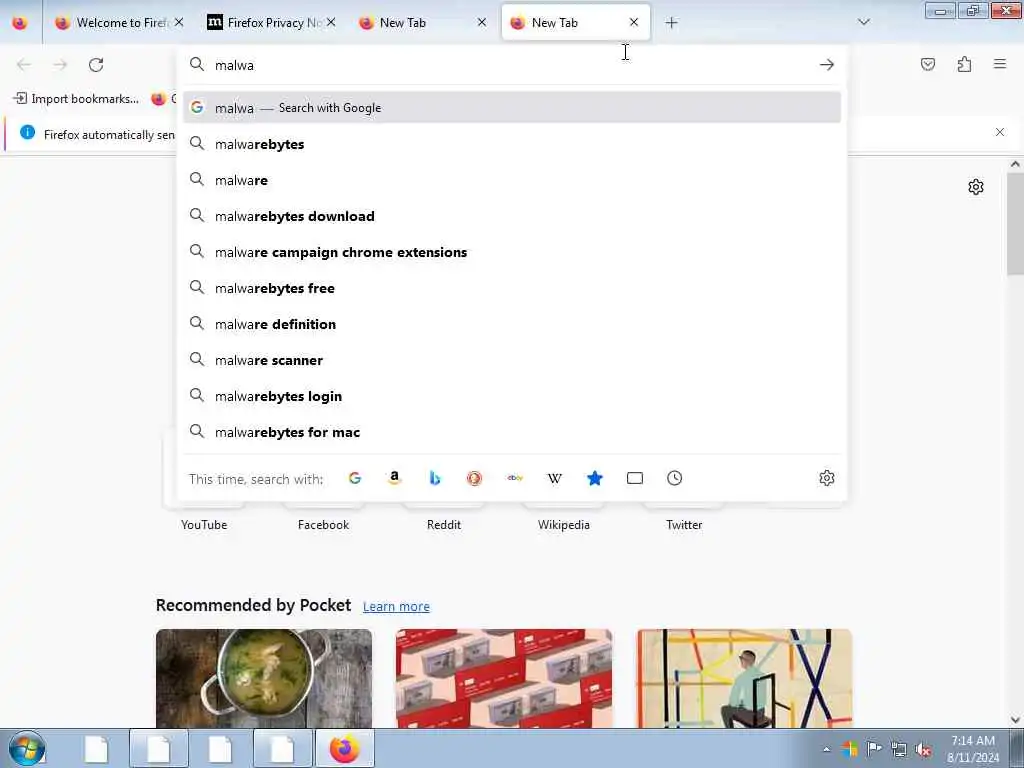Search this time with Google icon

(x=355, y=478)
